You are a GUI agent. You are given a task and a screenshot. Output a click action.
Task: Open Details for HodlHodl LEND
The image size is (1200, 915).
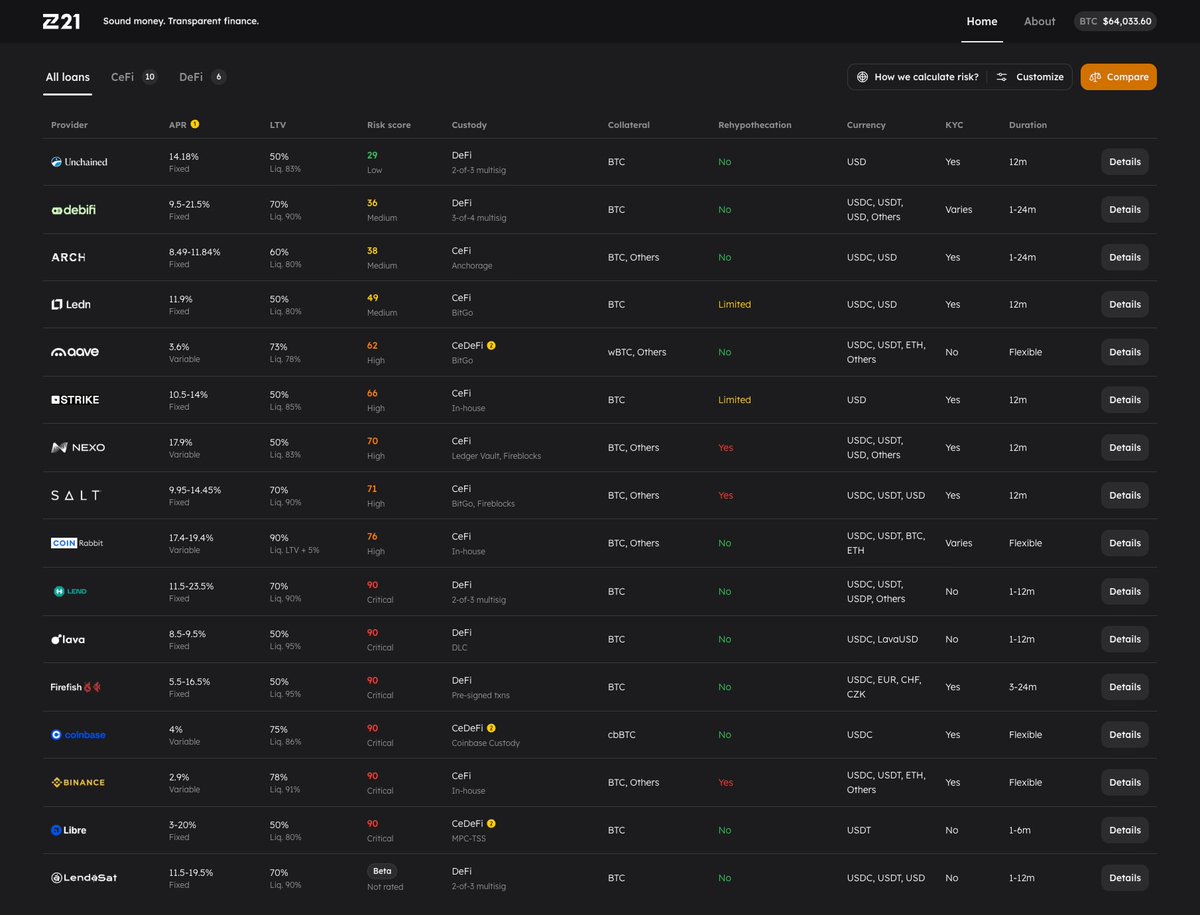(x=1125, y=591)
